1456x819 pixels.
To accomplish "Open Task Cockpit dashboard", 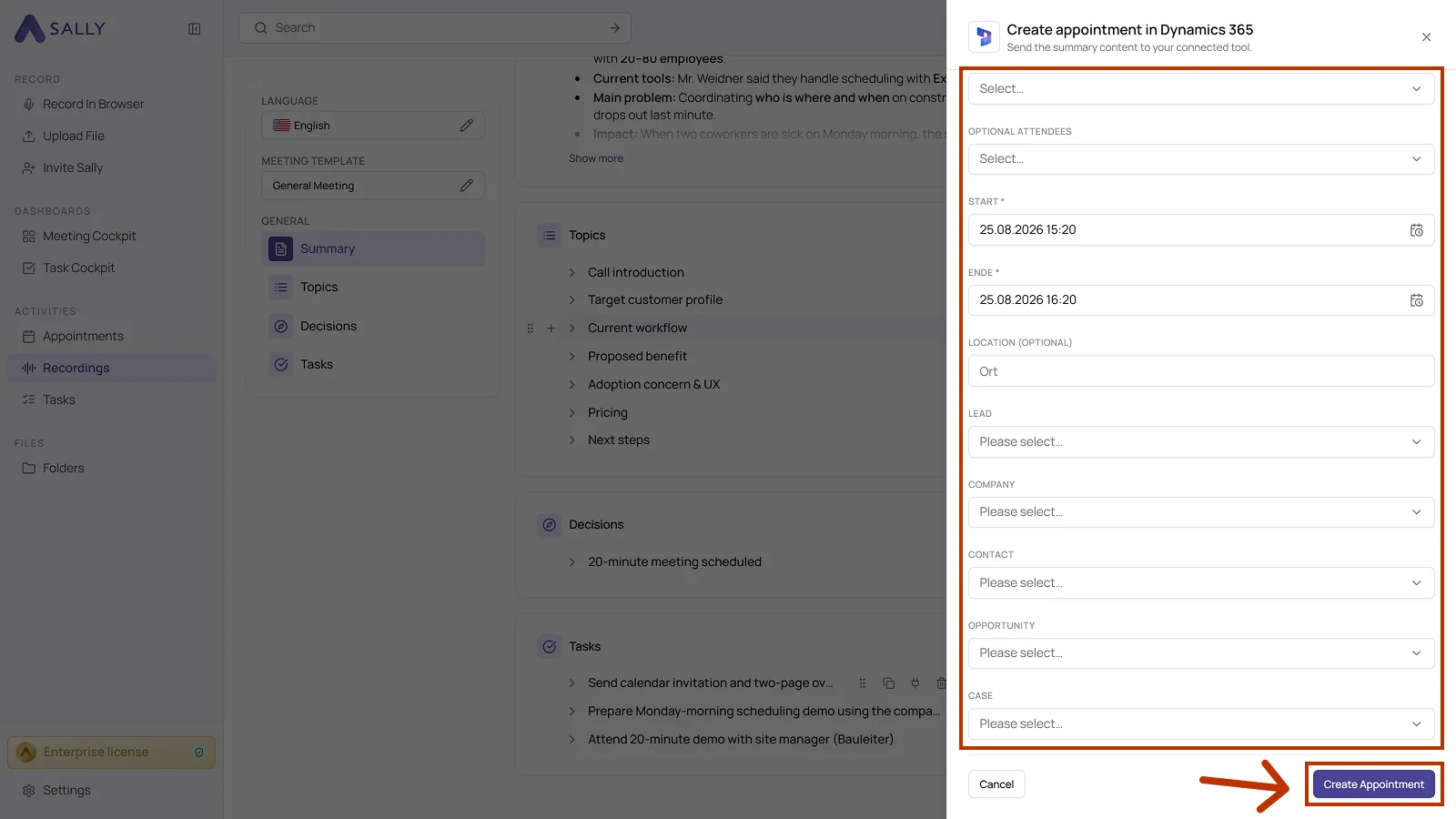I will [x=69, y=268].
